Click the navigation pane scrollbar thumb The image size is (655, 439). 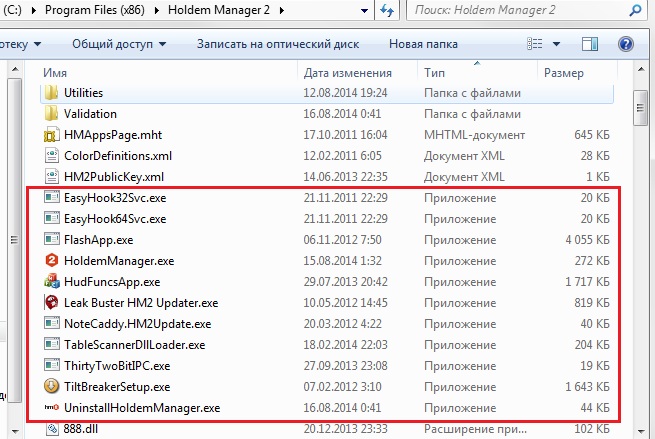pos(15,240)
